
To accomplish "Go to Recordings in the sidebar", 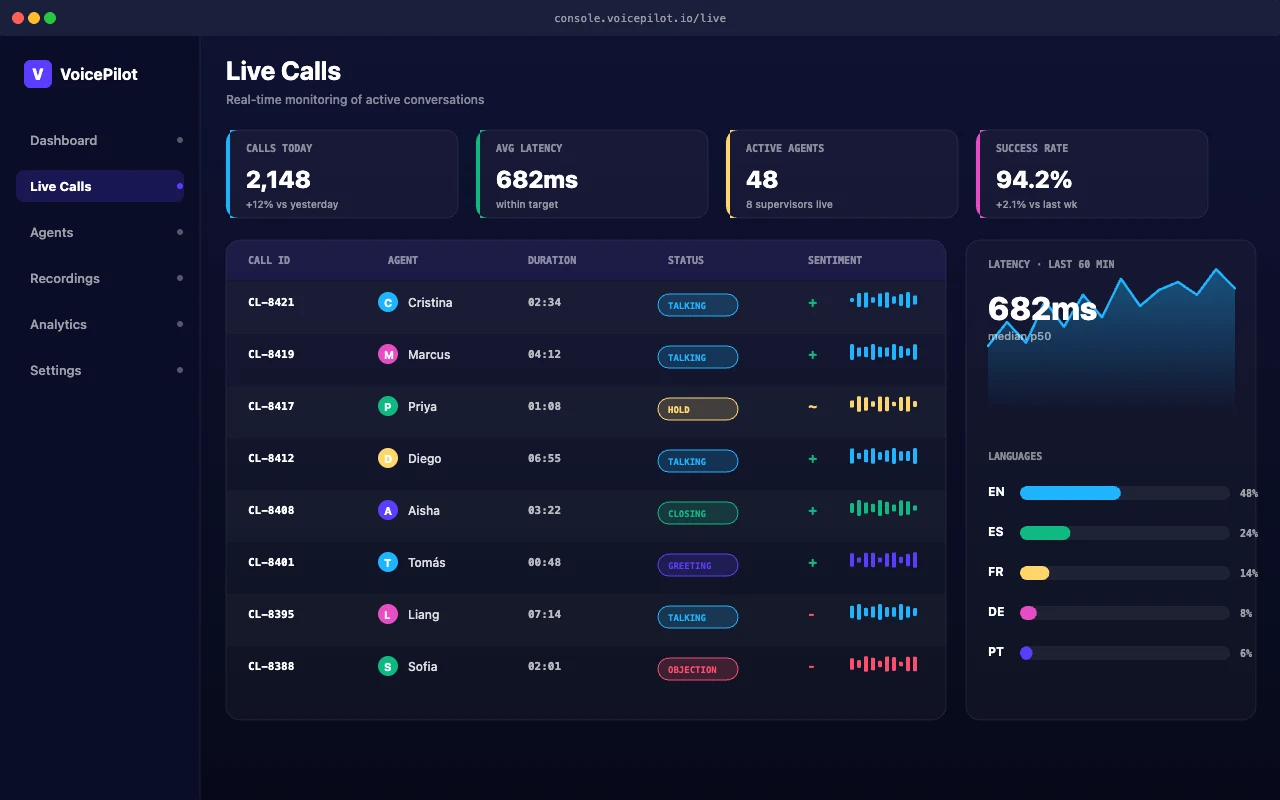I will [100, 278].
